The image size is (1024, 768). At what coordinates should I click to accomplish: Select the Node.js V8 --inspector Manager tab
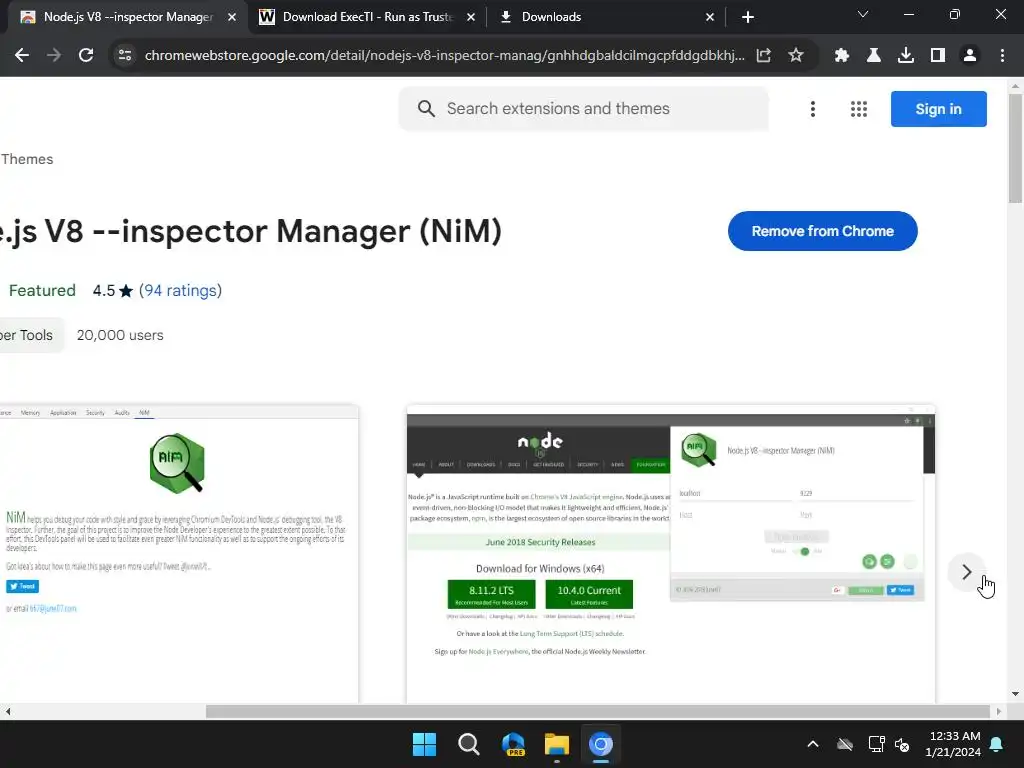128,17
